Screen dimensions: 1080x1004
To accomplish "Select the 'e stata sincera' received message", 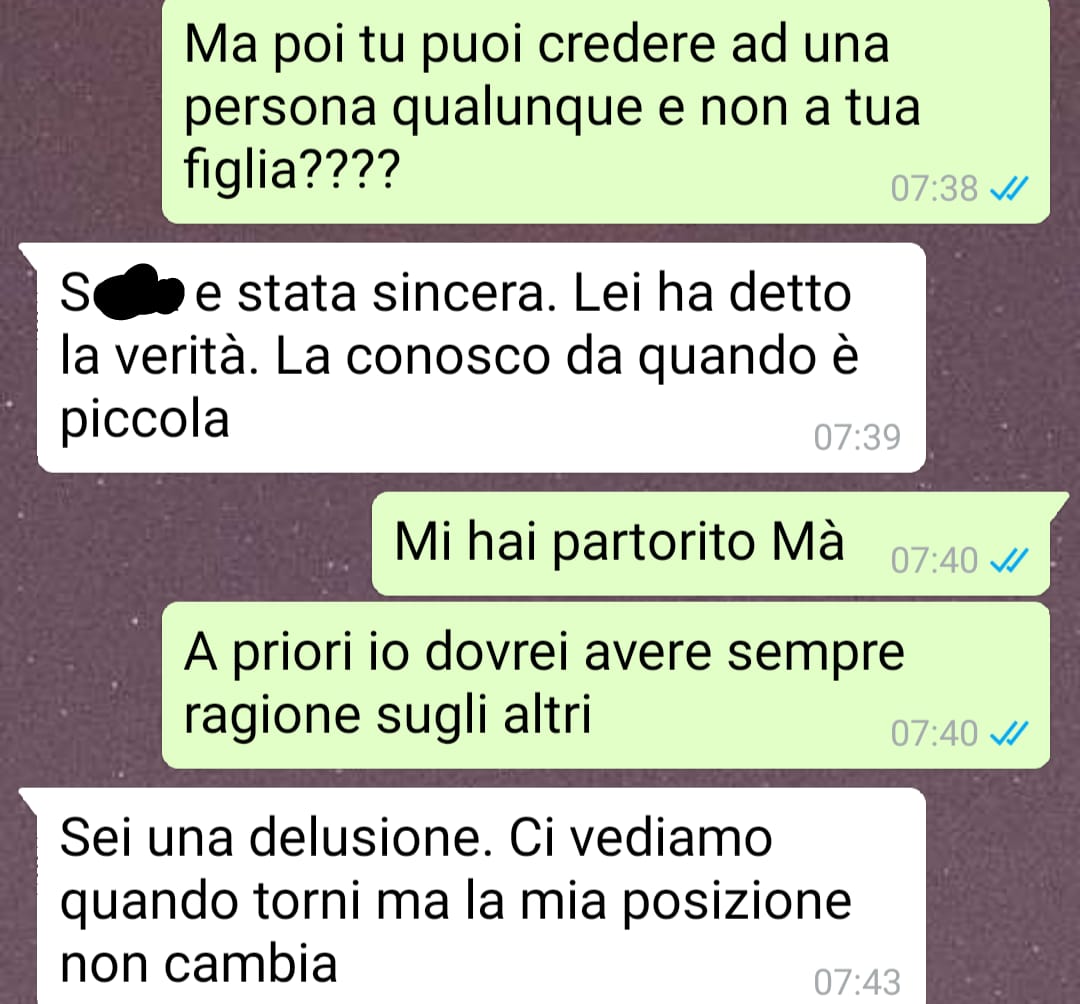I will tap(481, 357).
